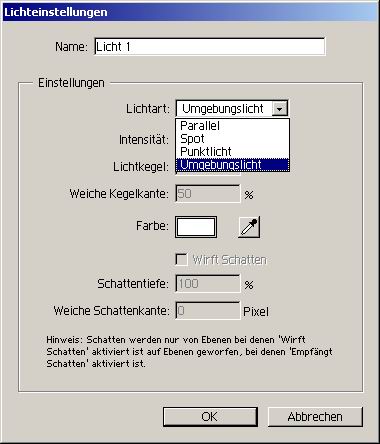Click the Pixel unit label
This screenshot has height=444, width=380.
pyautogui.click(x=256, y=312)
